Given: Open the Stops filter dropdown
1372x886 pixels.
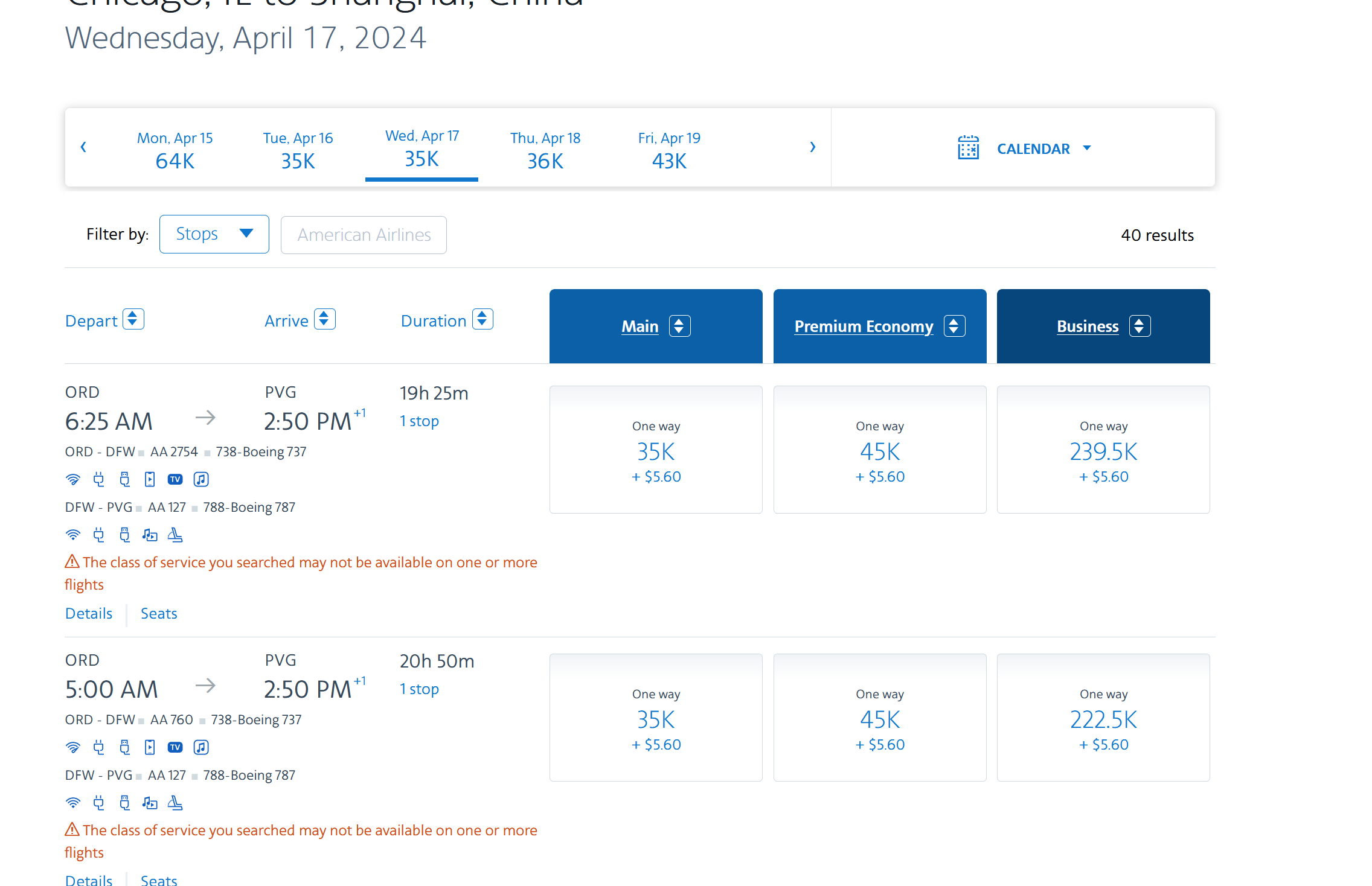Looking at the screenshot, I should click(214, 234).
